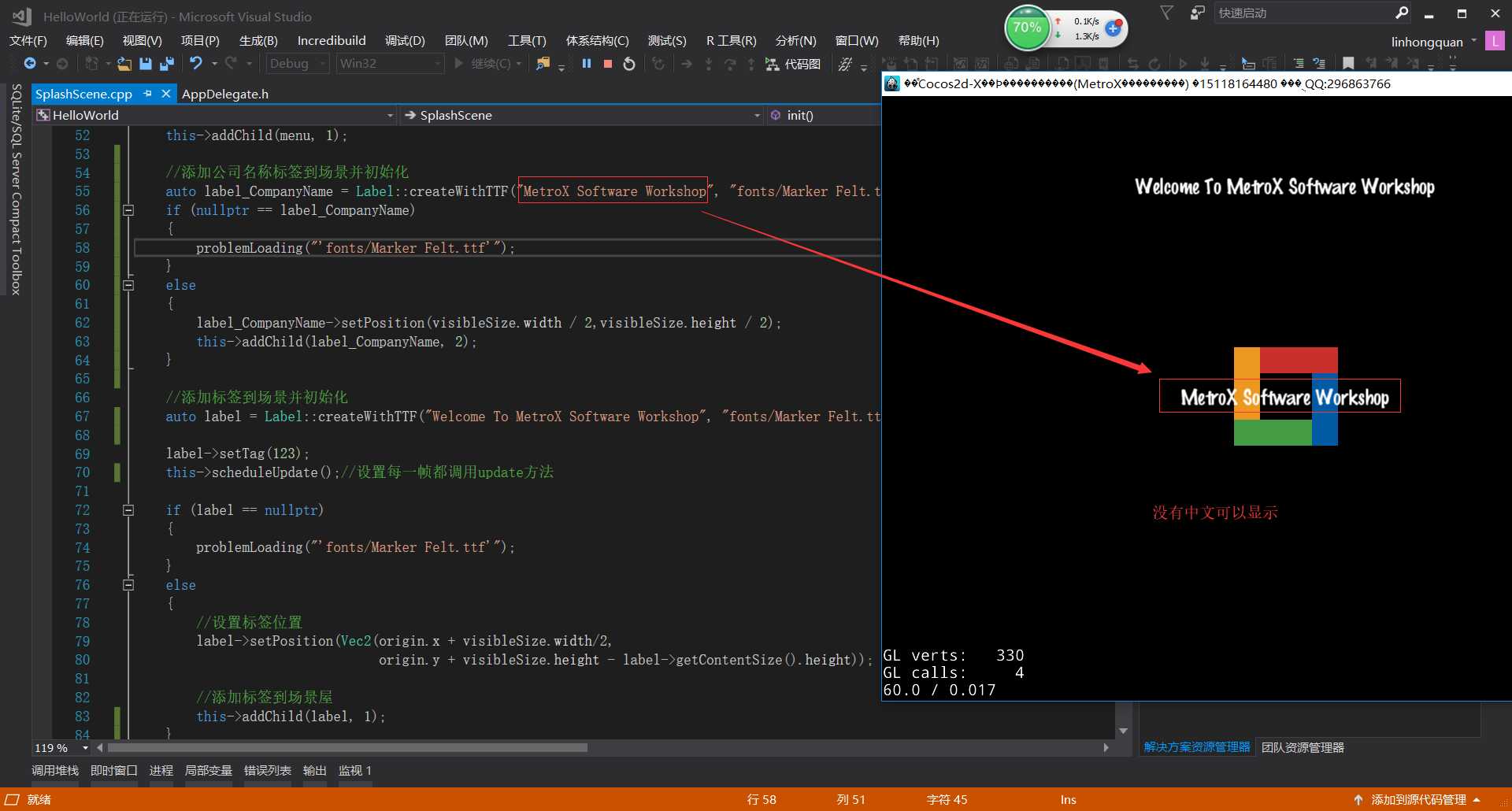Screen dimensions: 1512x811
Task: Open SQLite/SQL Server Compact Toolbox side tab
Action: (16, 189)
